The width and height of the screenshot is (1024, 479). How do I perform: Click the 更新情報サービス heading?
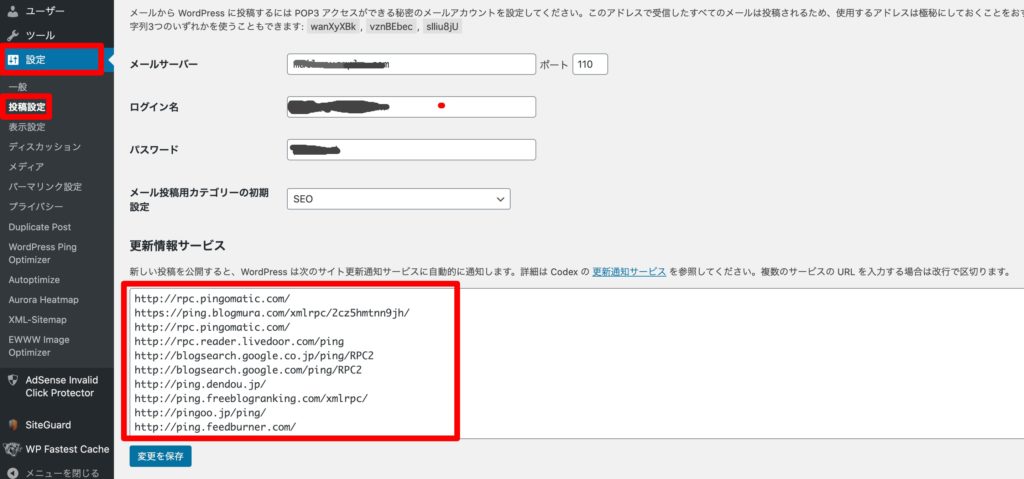[x=178, y=246]
